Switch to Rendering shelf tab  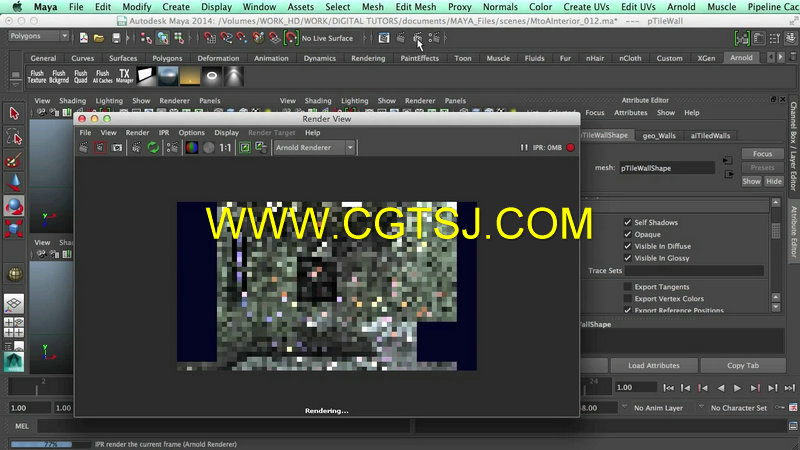click(x=368, y=58)
